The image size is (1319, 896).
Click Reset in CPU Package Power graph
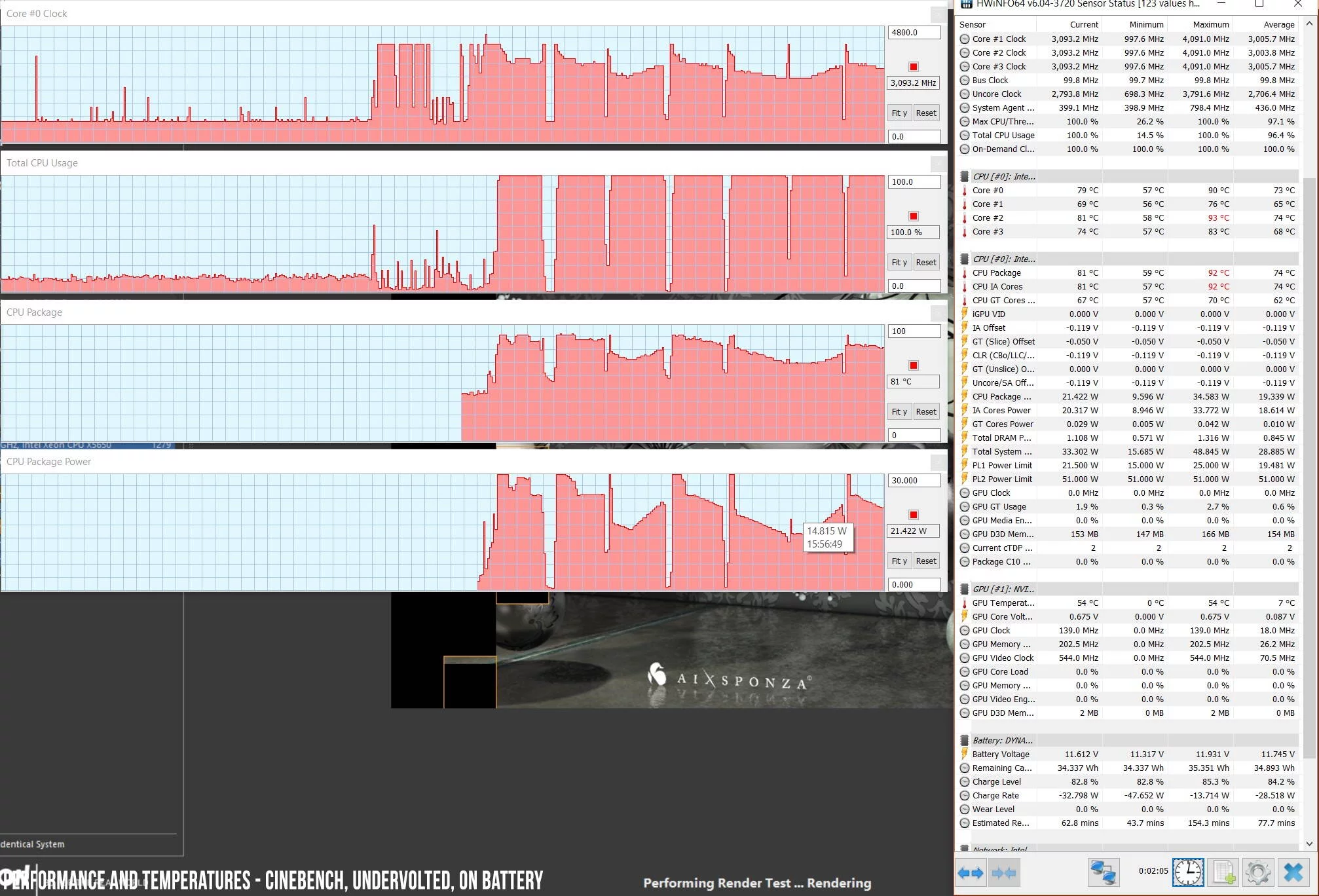tap(926, 561)
